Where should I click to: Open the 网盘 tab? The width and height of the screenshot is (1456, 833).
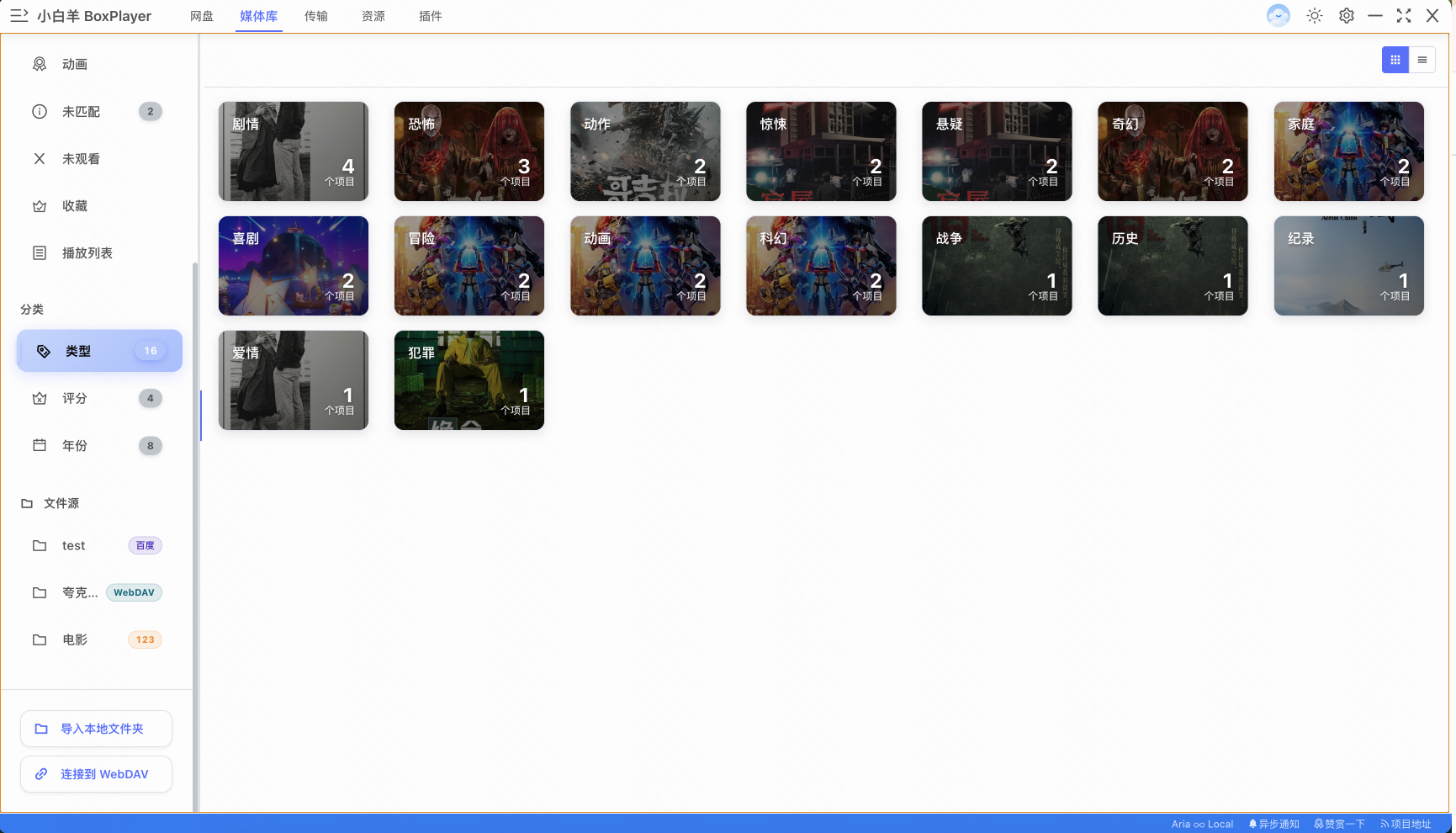pos(202,16)
